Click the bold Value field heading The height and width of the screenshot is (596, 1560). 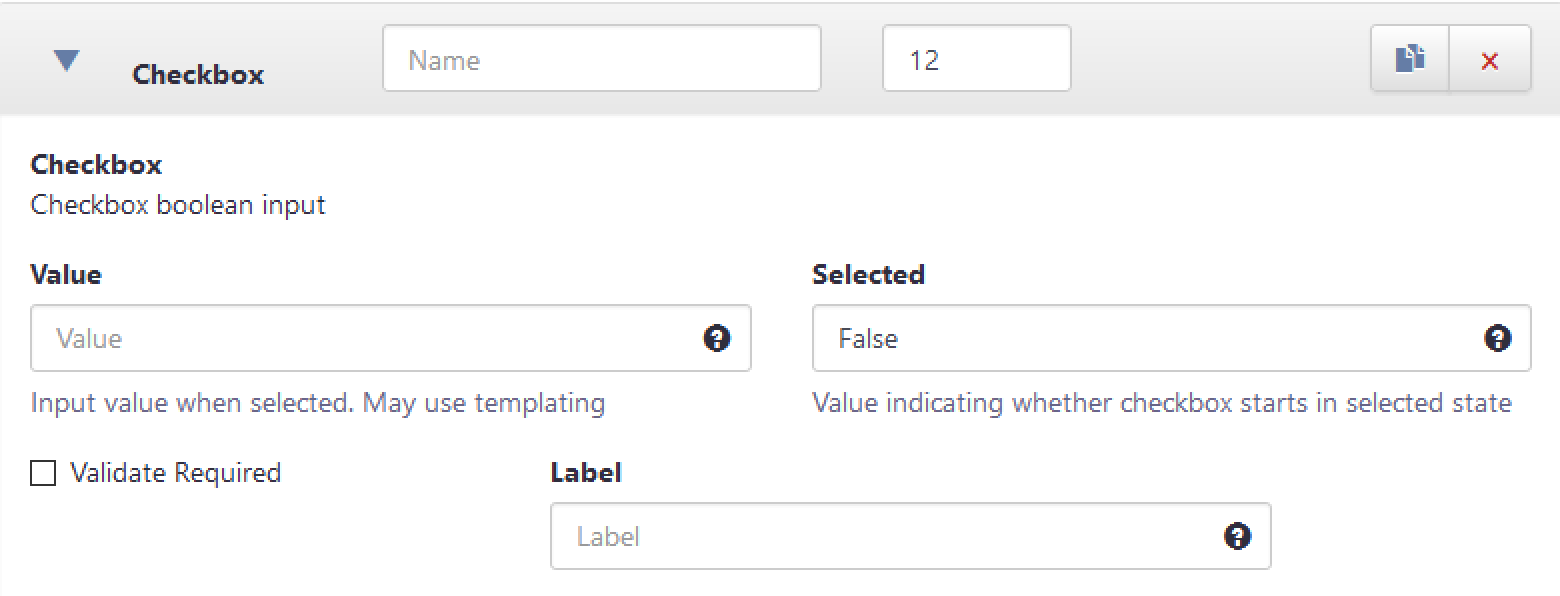pyautogui.click(x=66, y=274)
